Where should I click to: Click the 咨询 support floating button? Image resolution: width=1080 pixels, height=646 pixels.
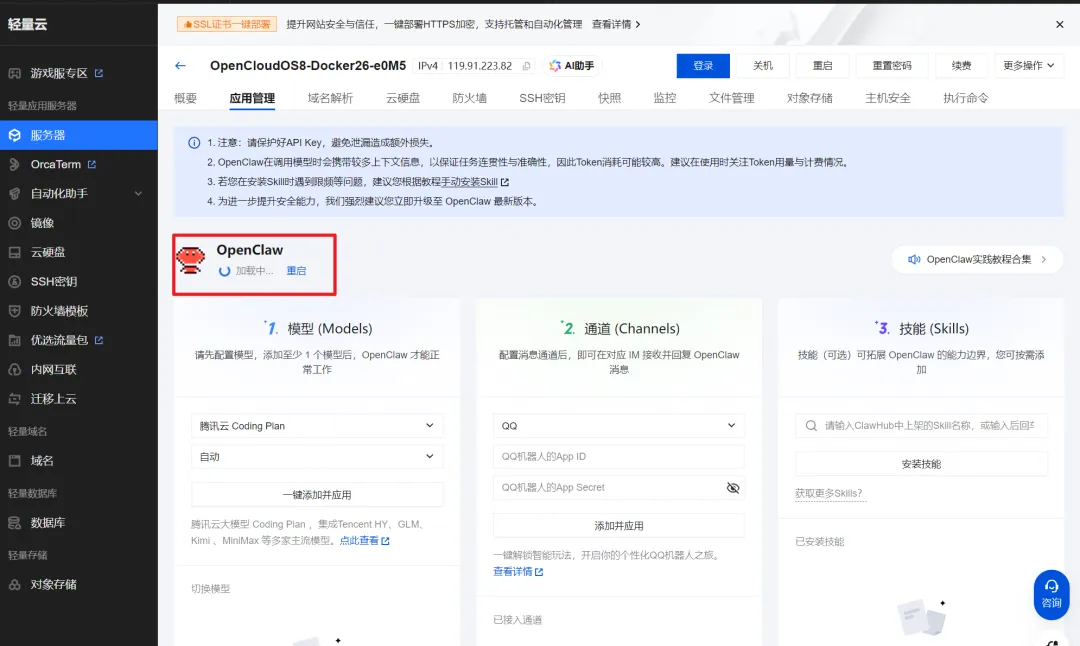point(1051,594)
